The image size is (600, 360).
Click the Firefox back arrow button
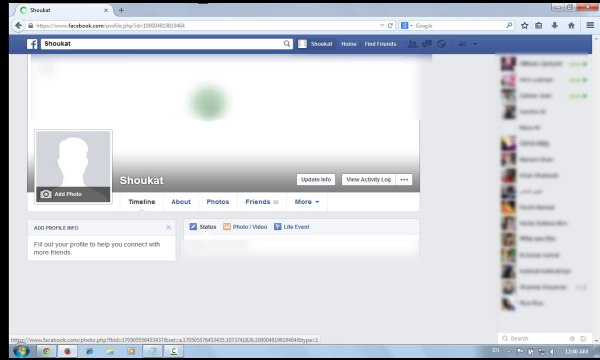tap(18, 26)
